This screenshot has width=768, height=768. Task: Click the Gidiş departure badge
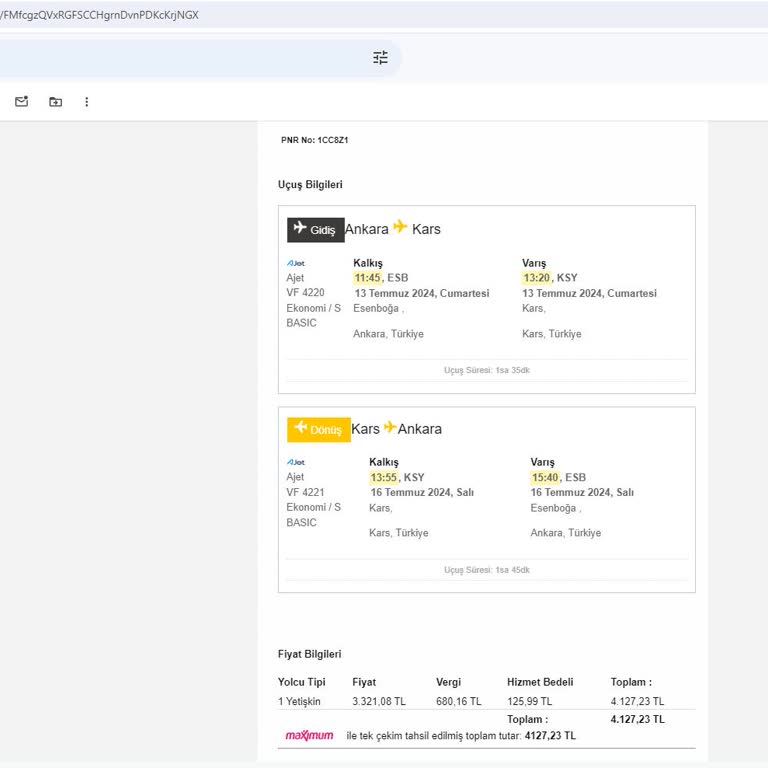tap(315, 230)
